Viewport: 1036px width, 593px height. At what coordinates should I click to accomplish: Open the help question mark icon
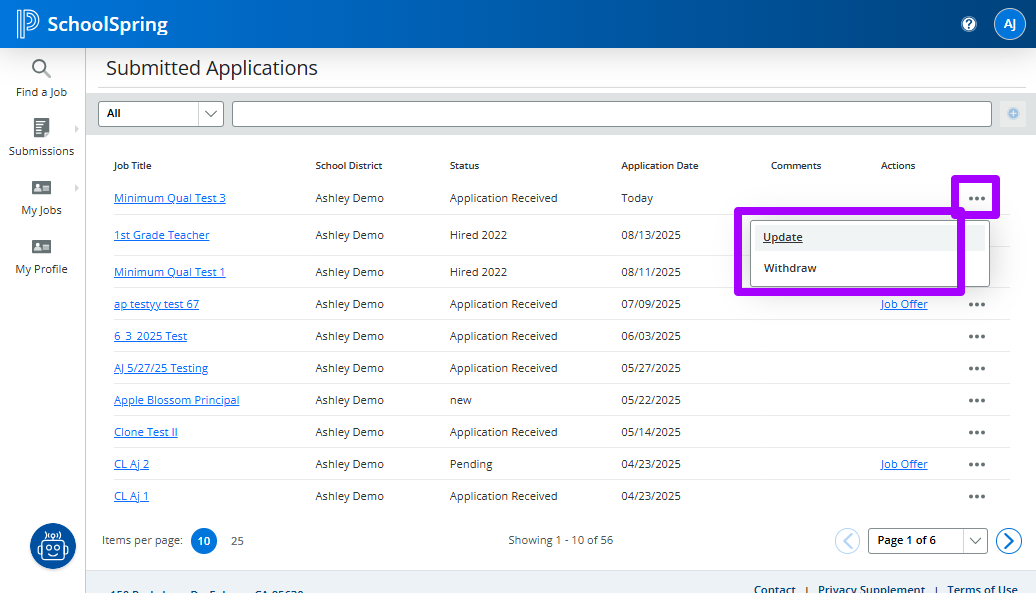pos(968,23)
